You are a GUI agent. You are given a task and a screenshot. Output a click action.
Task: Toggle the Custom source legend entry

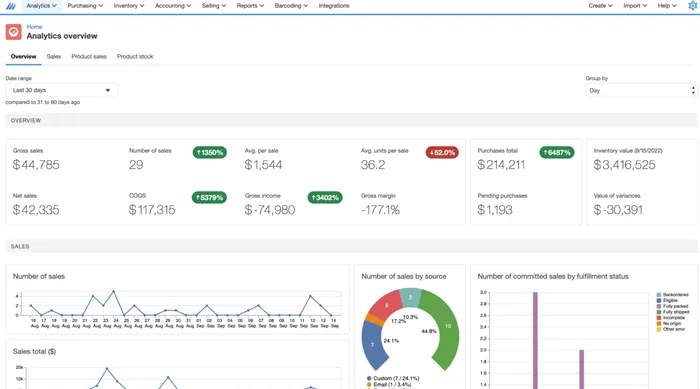point(393,378)
